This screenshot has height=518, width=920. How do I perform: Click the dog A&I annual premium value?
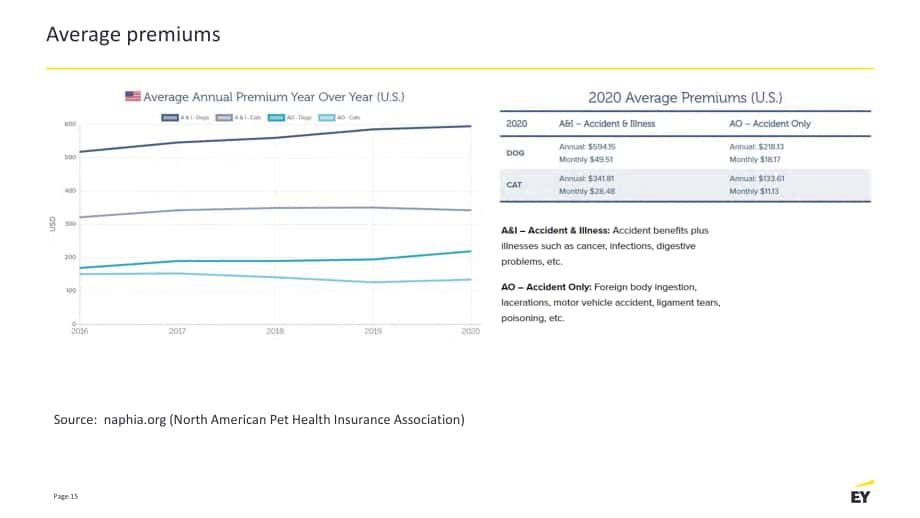587,147
